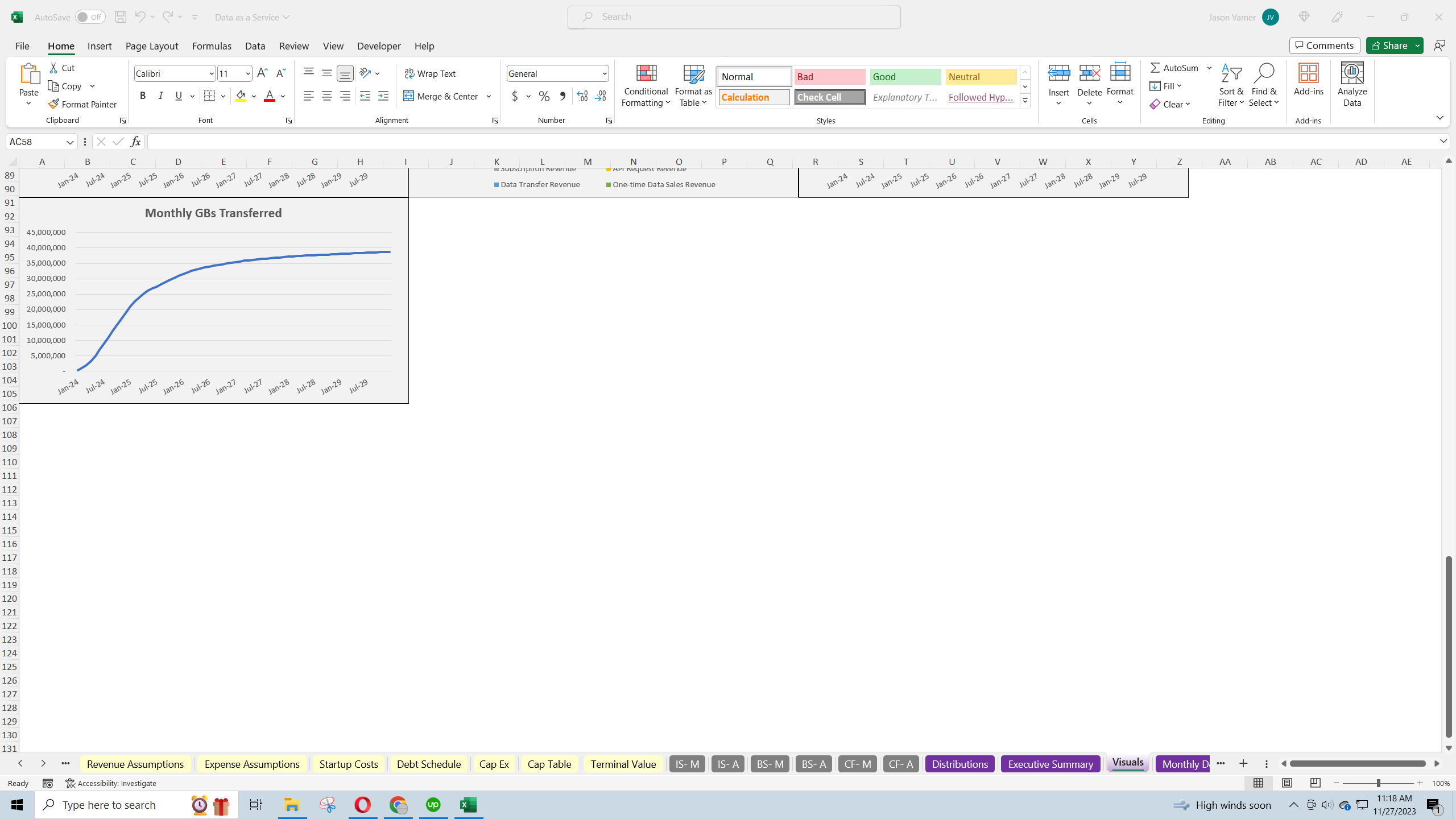Click the Increase Decimal icon
Viewport: 1456px width, 819px height.
(x=581, y=96)
